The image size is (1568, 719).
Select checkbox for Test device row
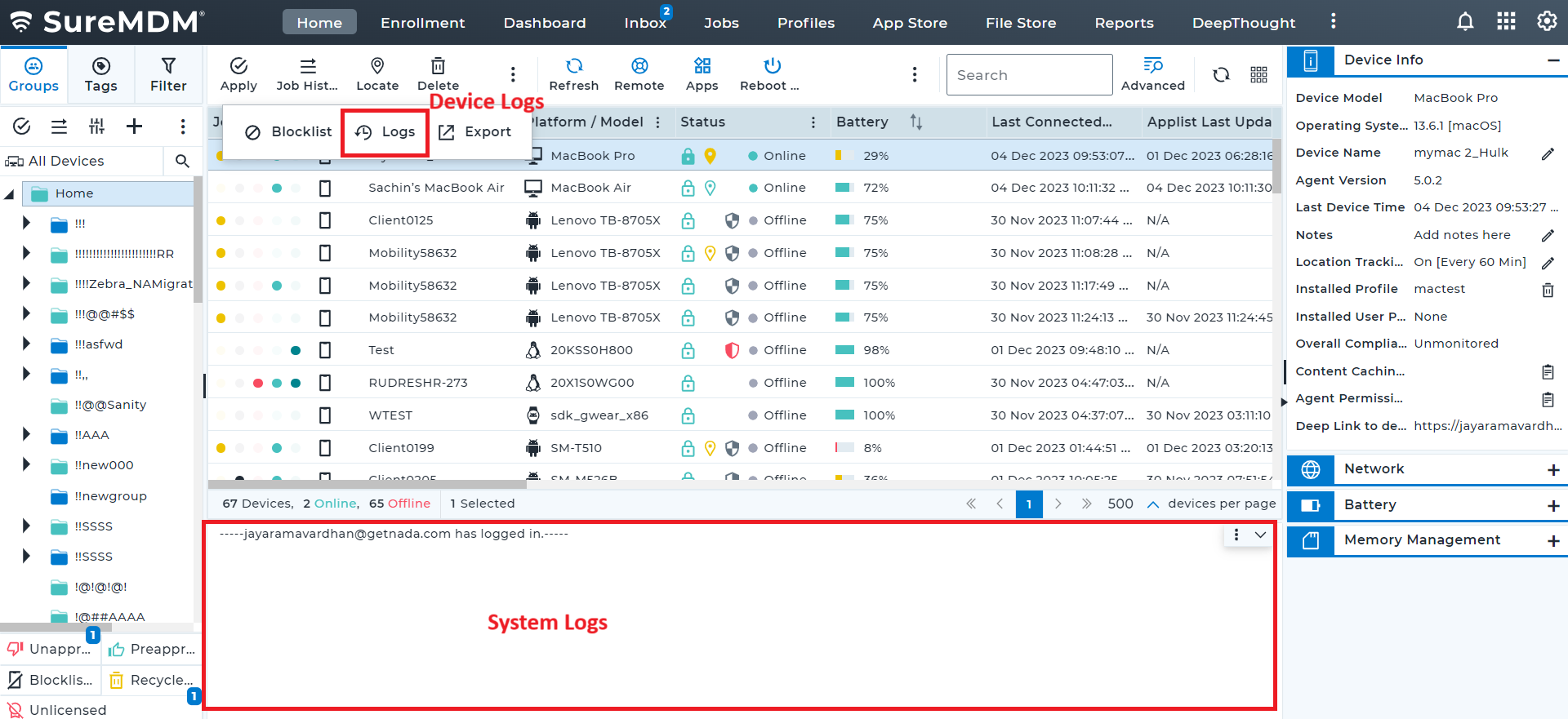pos(325,350)
